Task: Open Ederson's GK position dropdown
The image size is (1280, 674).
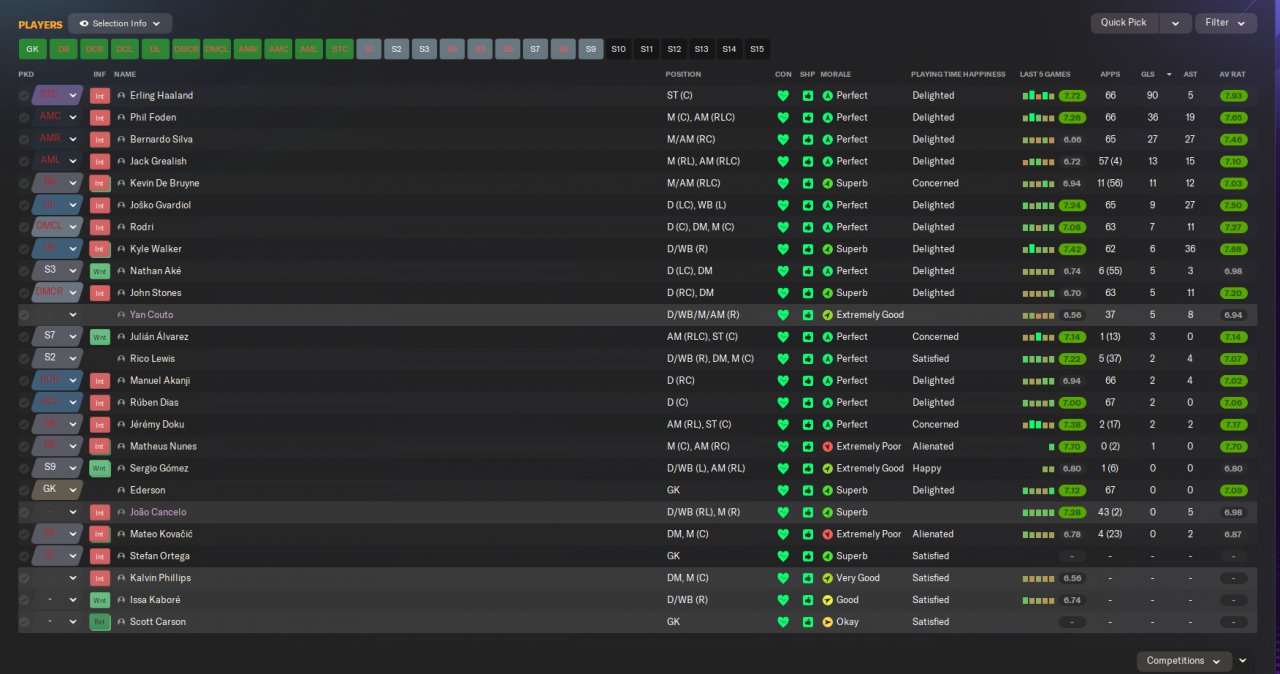Action: click(x=58, y=490)
